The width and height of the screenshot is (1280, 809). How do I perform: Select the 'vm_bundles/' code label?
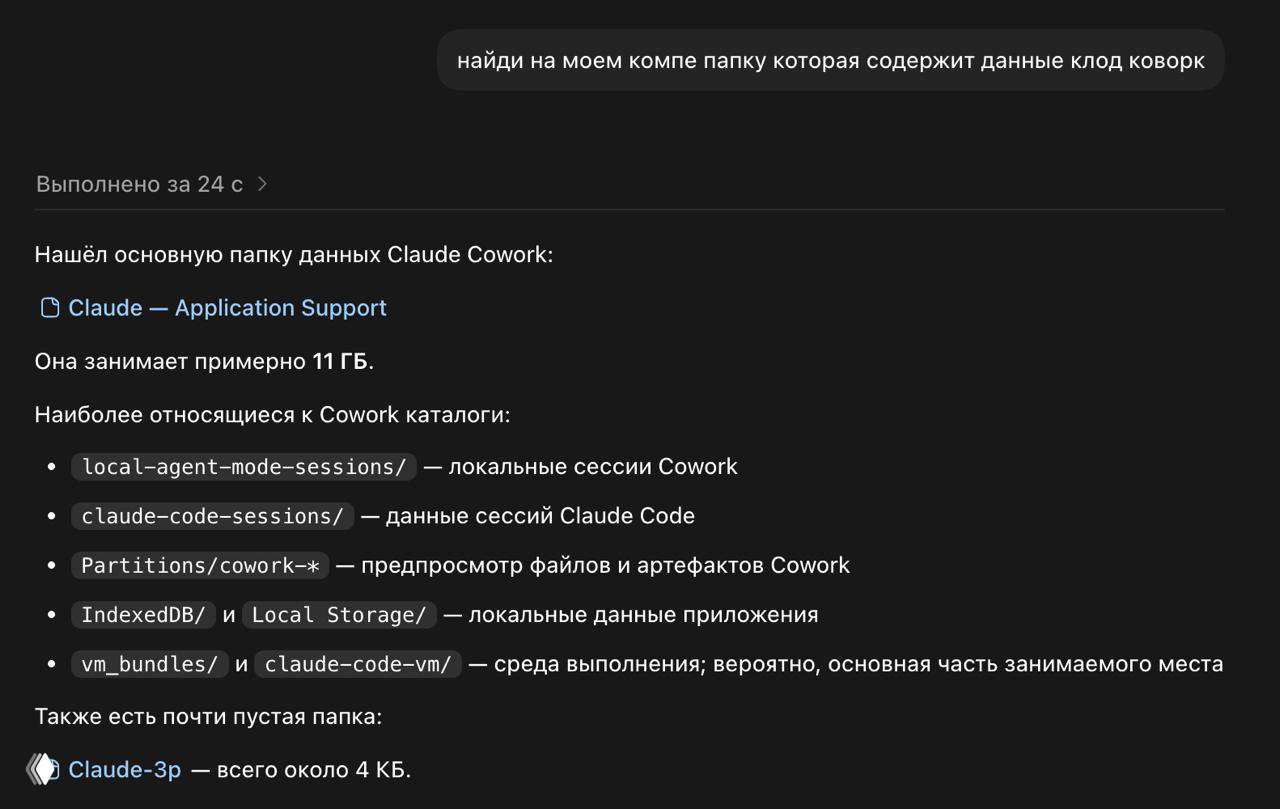pyautogui.click(x=149, y=664)
